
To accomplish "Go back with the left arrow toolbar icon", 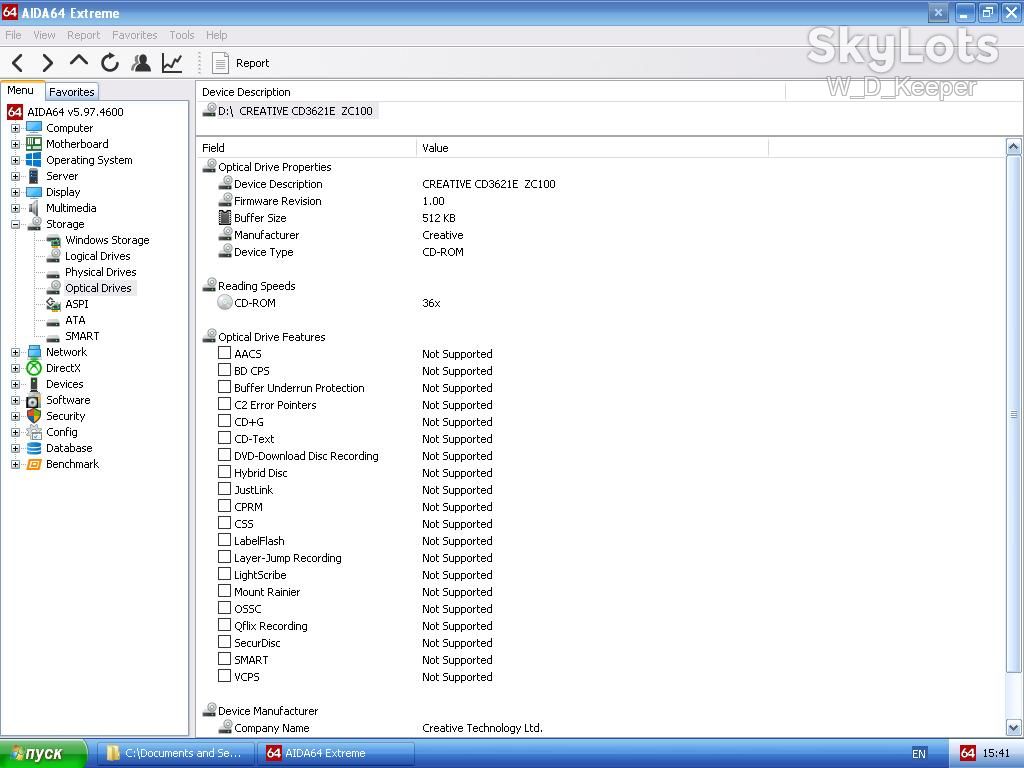I will click(x=18, y=63).
